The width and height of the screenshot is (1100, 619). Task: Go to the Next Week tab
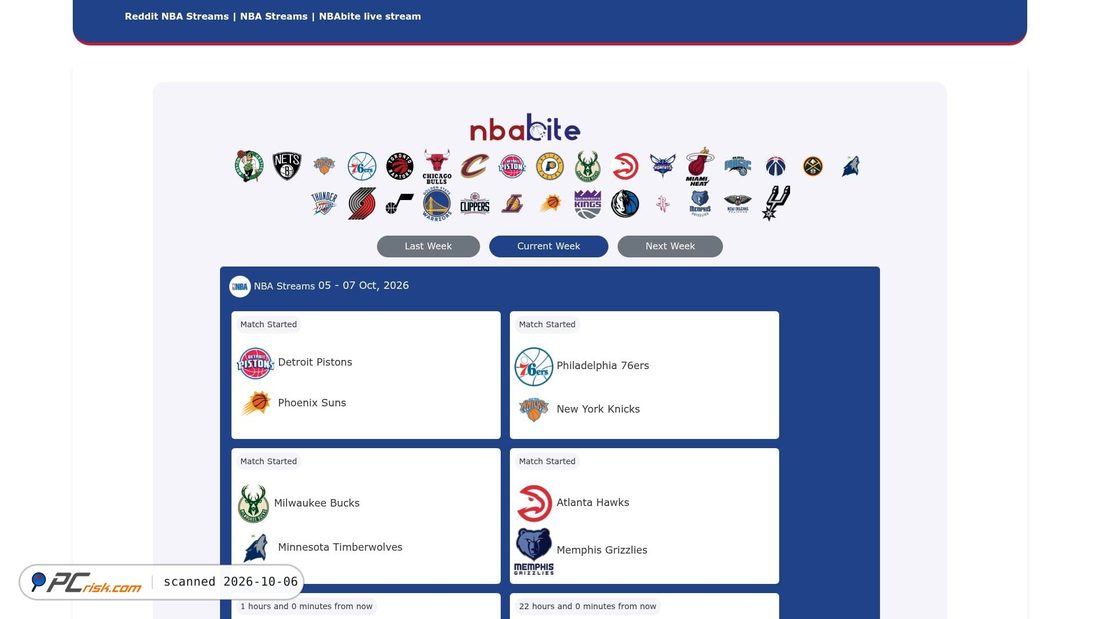click(670, 246)
